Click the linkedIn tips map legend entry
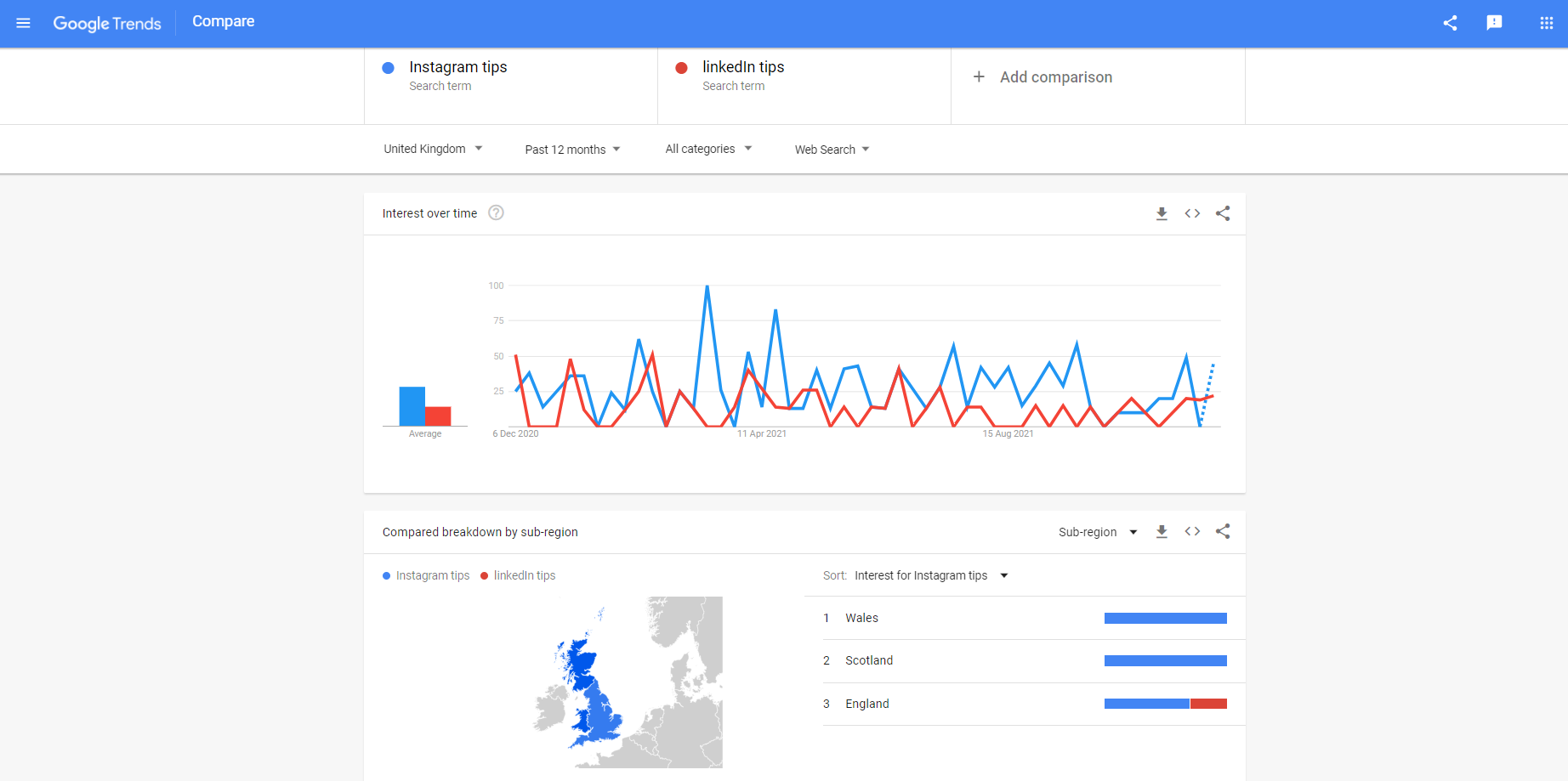This screenshot has height=781, width=1568. pyautogui.click(x=518, y=575)
